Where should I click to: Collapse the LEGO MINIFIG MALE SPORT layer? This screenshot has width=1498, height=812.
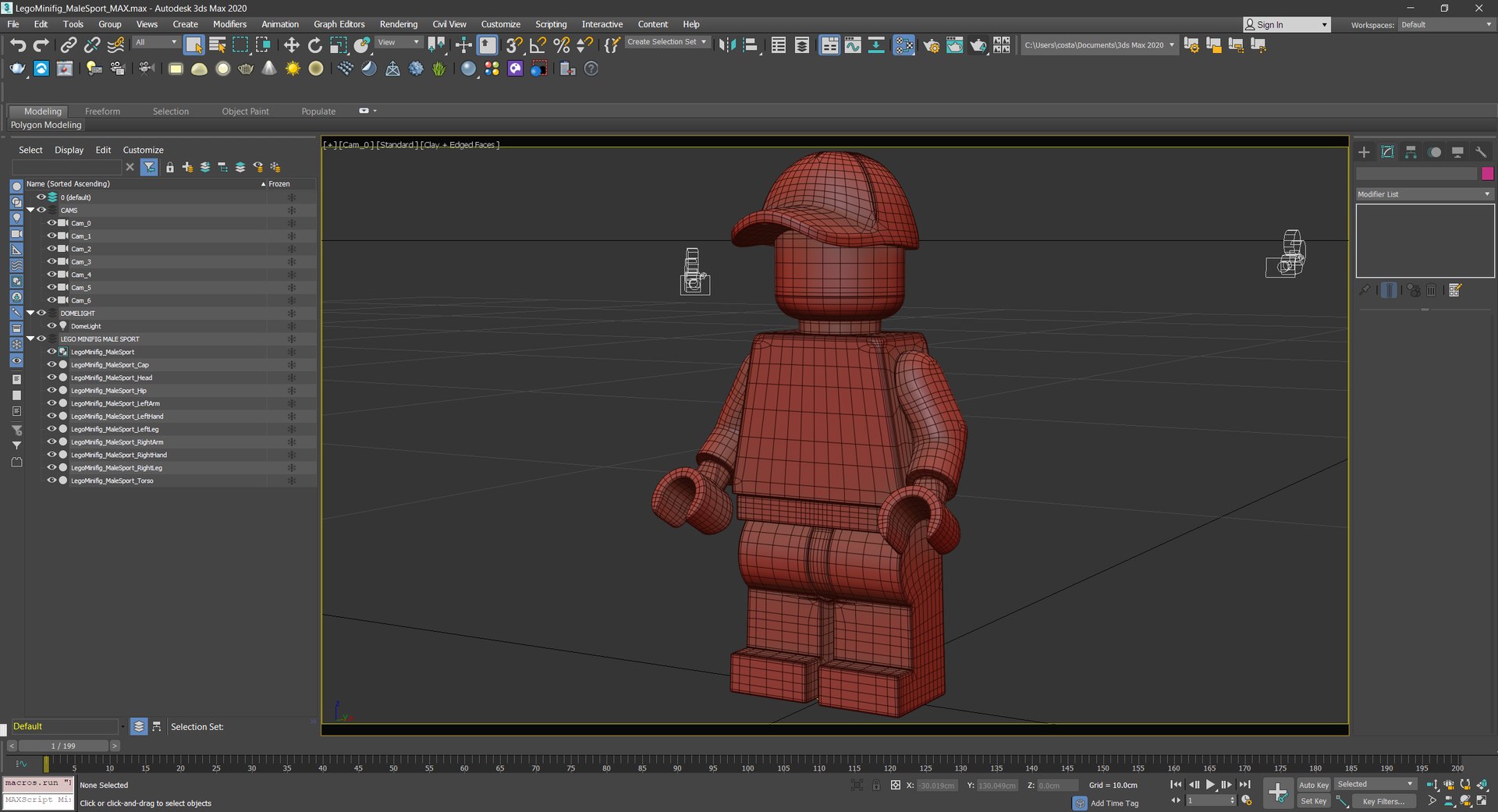30,339
